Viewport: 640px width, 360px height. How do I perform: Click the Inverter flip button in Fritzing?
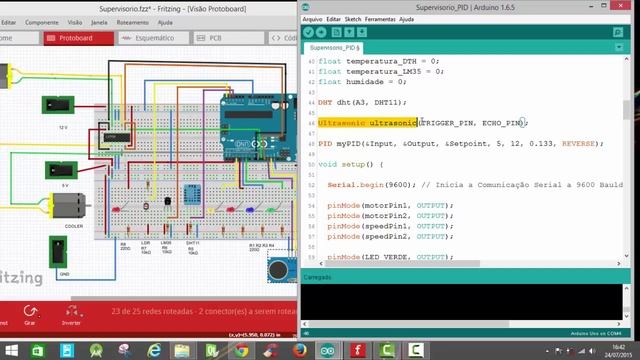[71, 315]
